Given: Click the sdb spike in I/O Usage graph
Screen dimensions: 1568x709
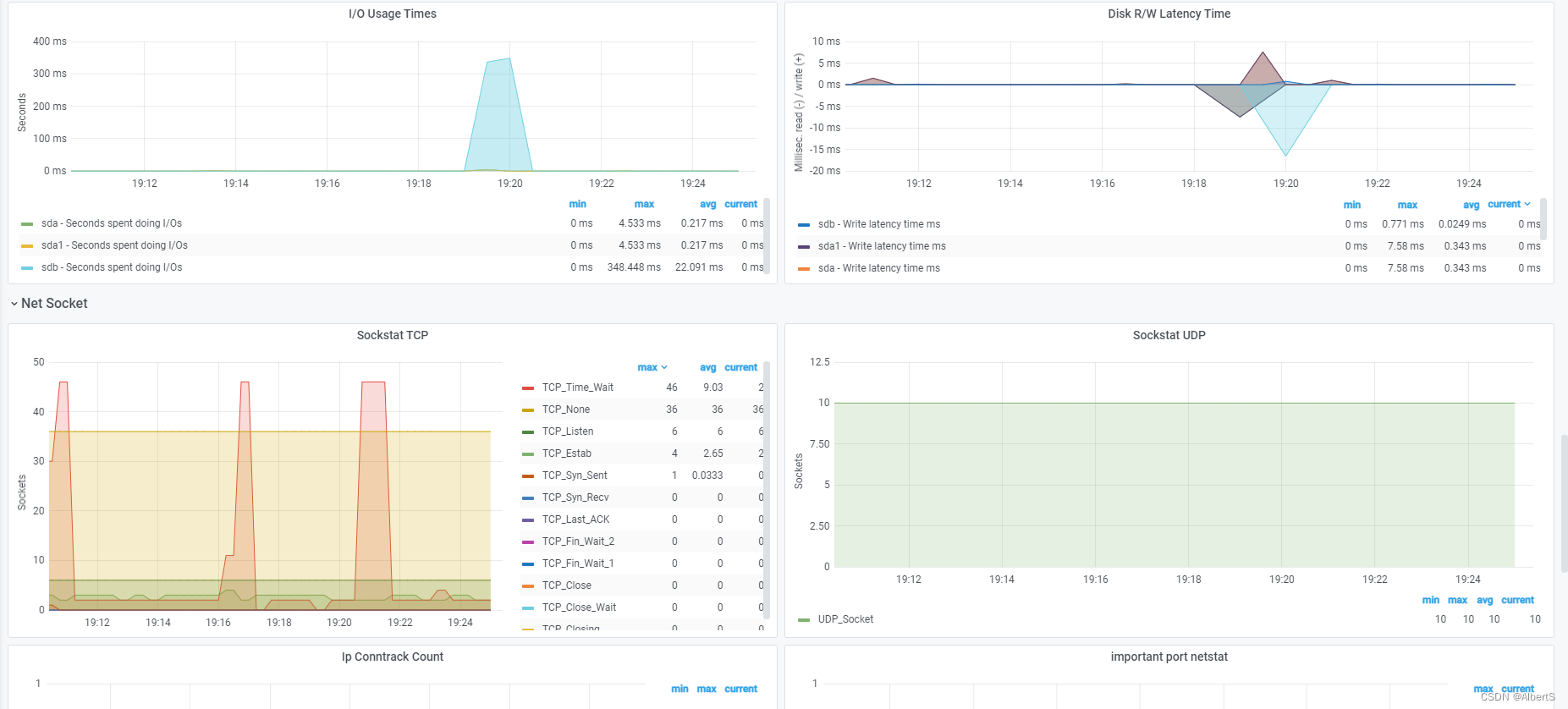Looking at the screenshot, I should click(x=499, y=114).
